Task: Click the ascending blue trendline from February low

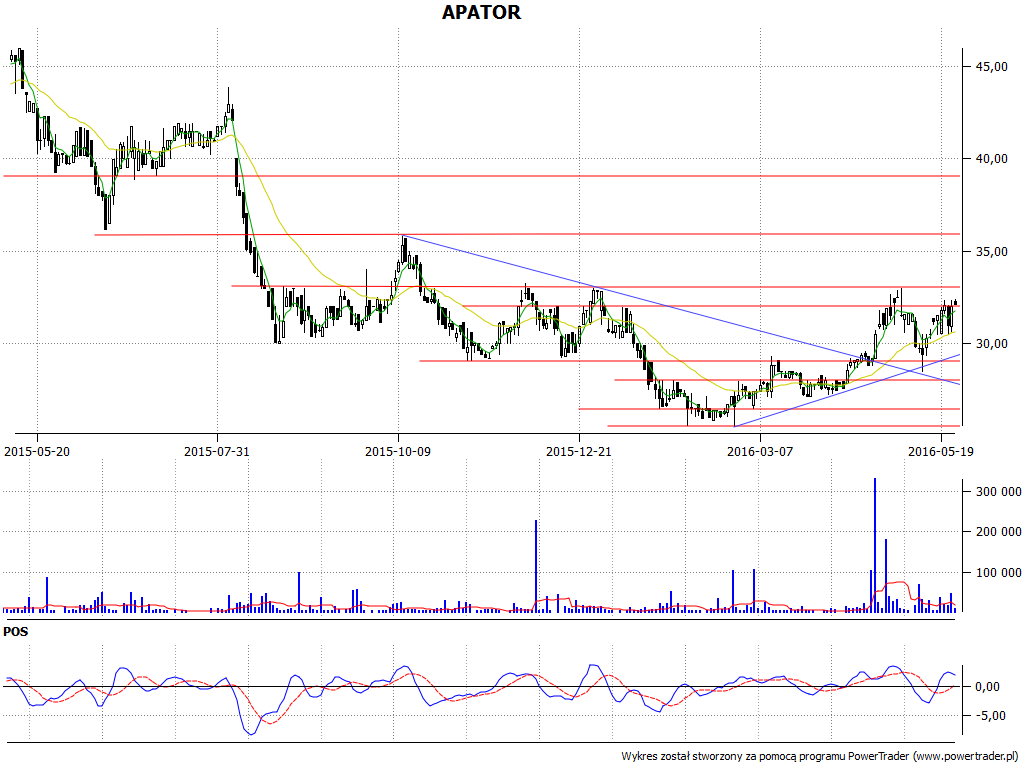Action: [x=847, y=391]
